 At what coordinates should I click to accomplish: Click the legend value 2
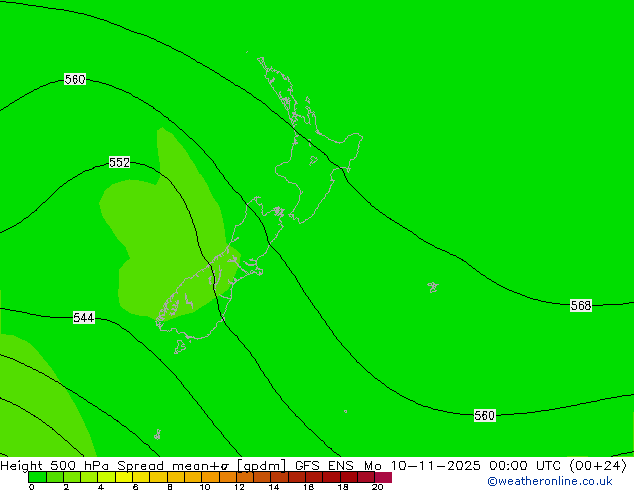[x=66, y=487]
